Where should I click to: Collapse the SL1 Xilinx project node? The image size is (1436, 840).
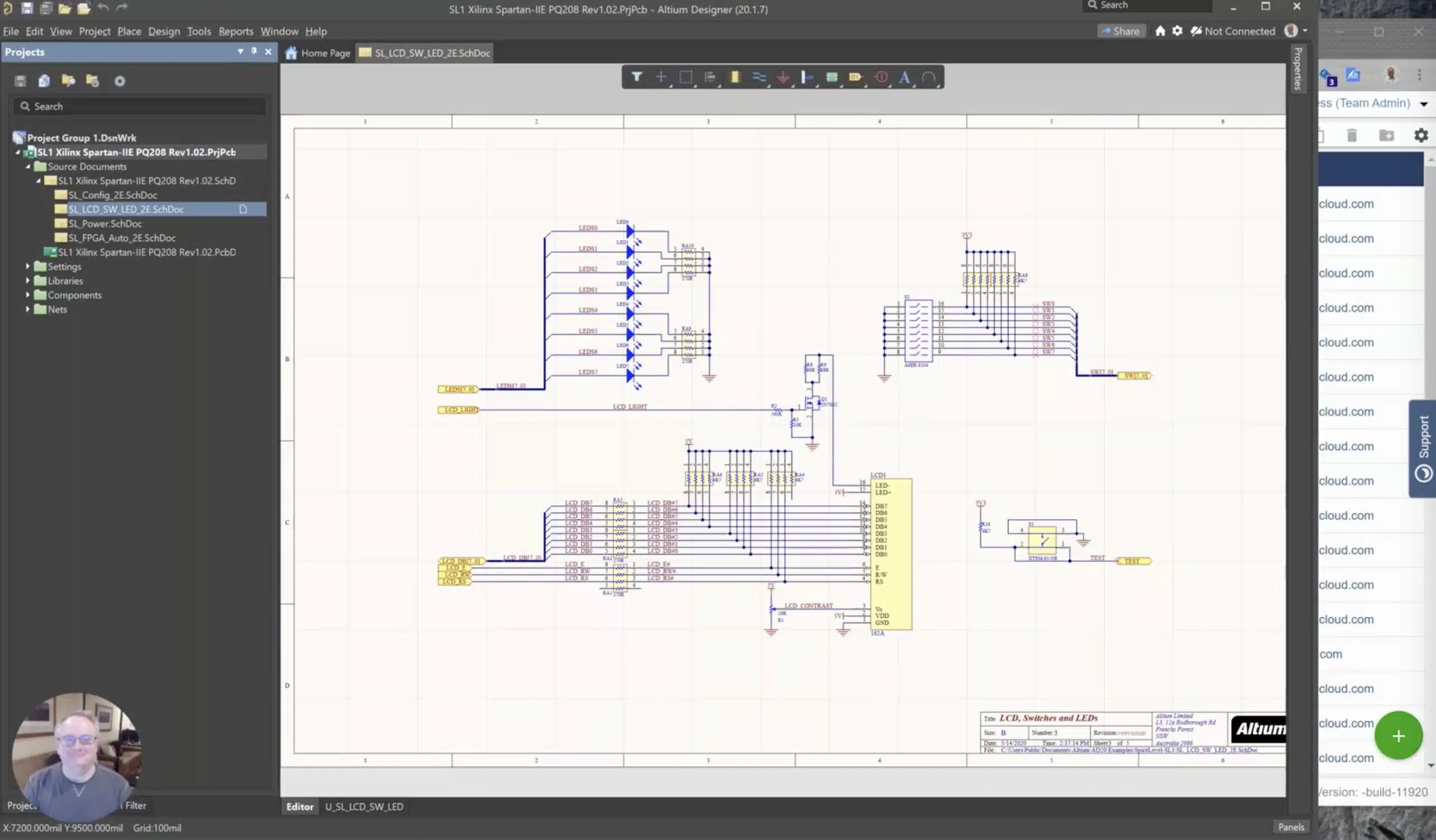tap(17, 152)
